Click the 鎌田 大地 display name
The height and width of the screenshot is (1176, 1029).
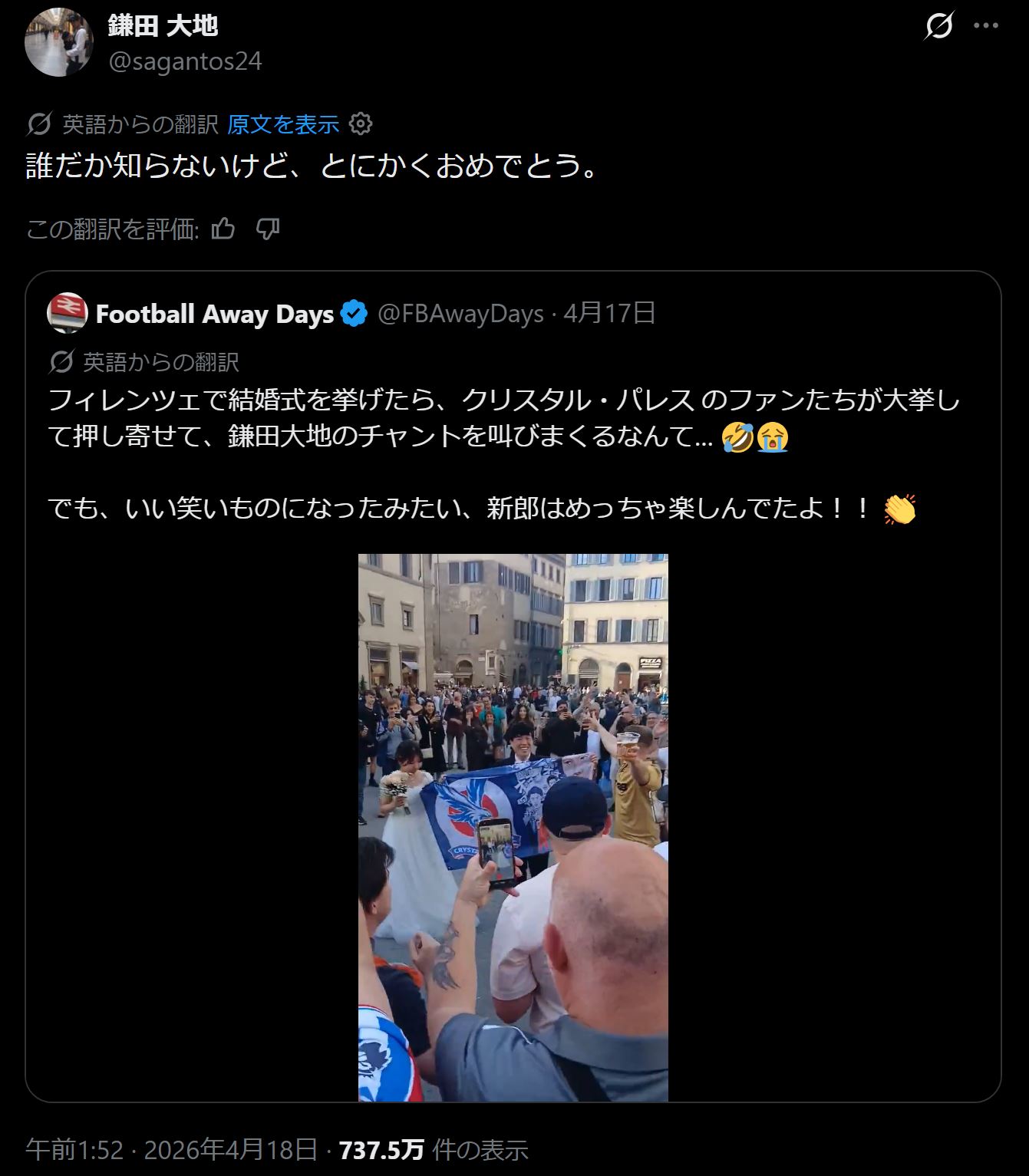click(163, 25)
